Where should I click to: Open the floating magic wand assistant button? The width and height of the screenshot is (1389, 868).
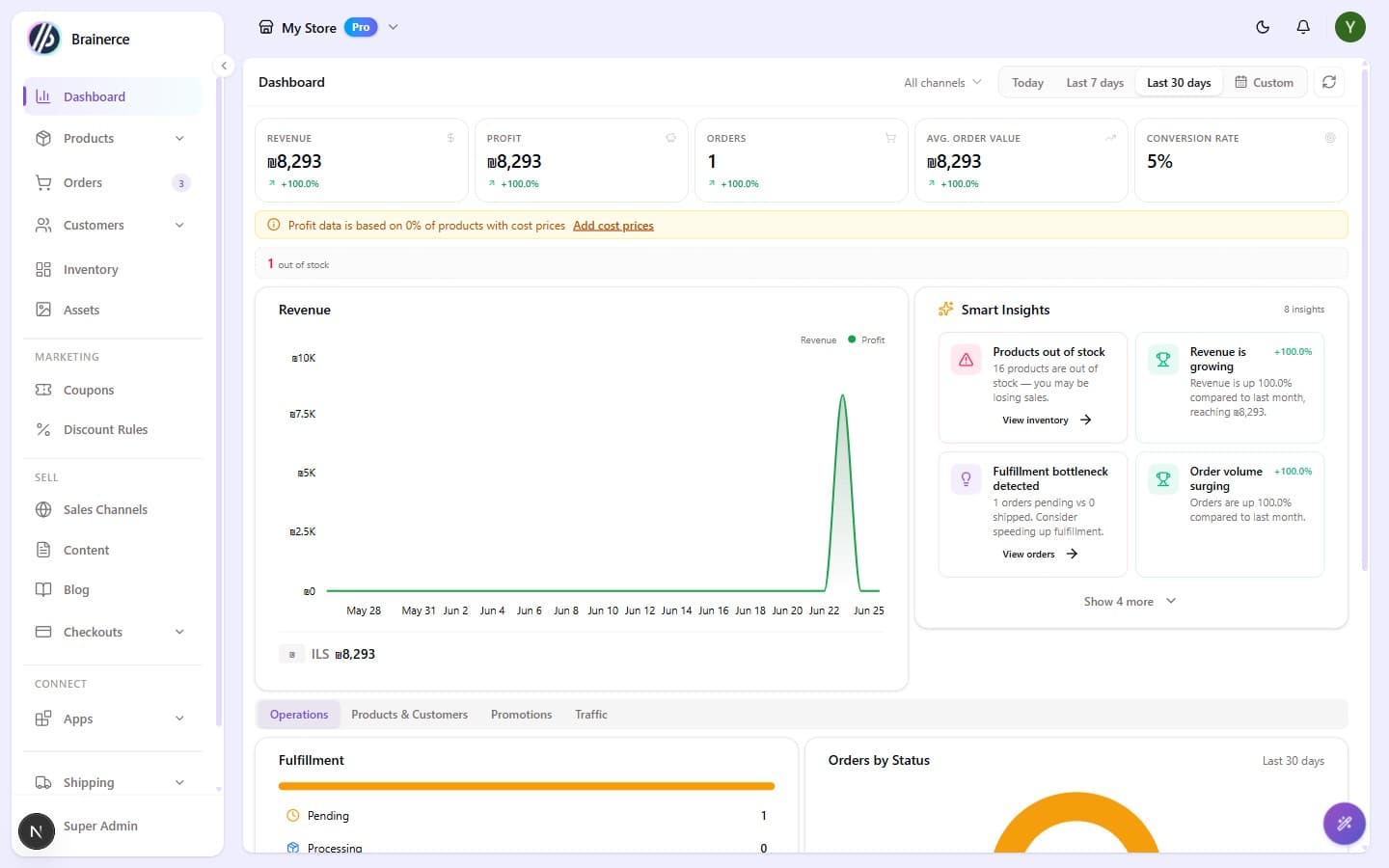(x=1345, y=824)
